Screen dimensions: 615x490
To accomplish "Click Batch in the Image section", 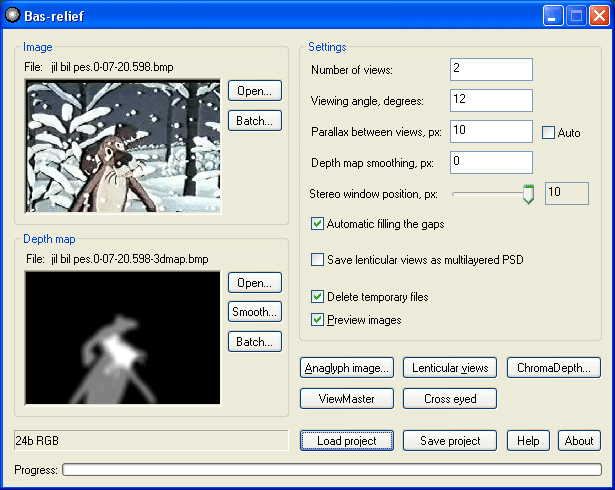I will [x=254, y=121].
